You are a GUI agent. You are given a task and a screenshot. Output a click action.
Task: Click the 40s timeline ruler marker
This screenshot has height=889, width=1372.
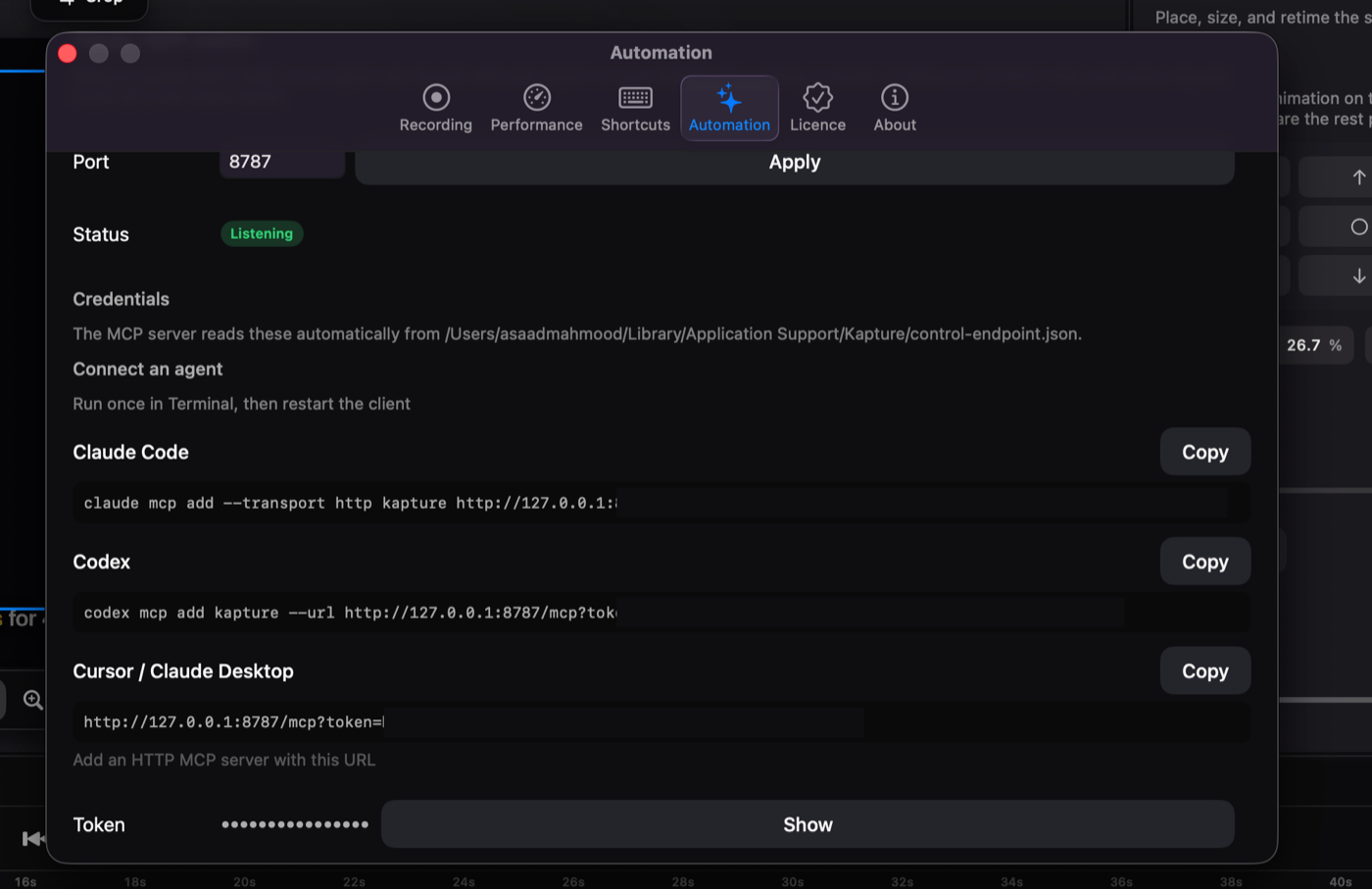1340,881
